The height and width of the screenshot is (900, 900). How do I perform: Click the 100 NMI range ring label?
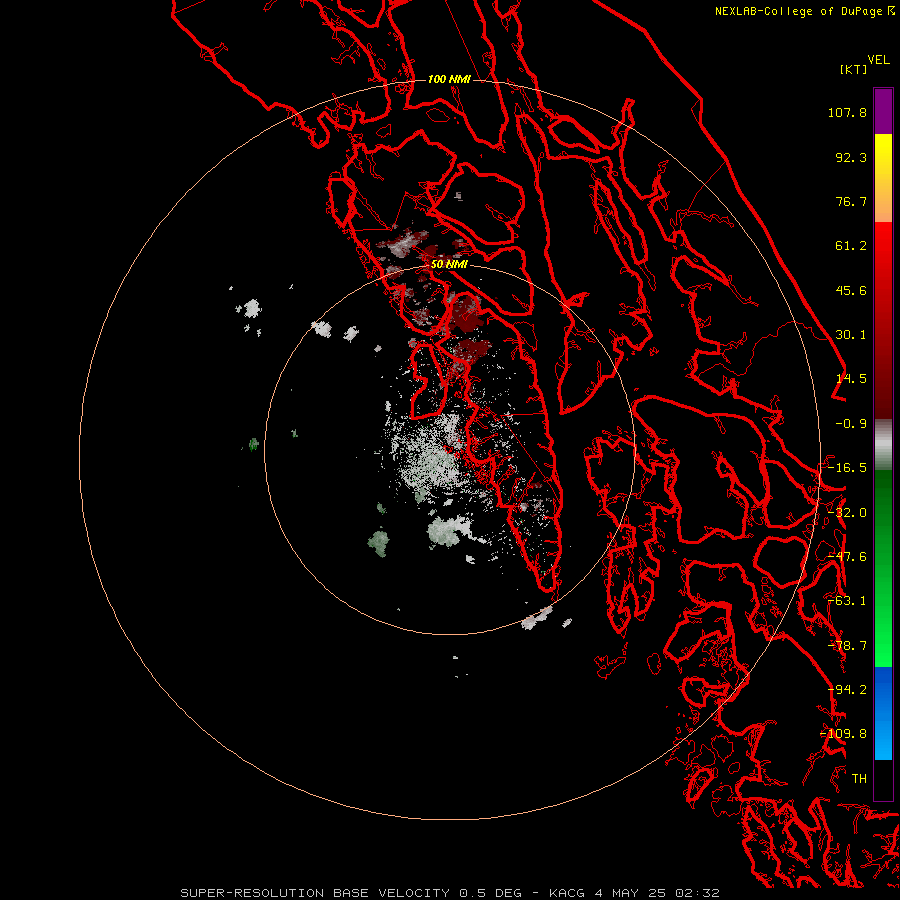point(449,79)
